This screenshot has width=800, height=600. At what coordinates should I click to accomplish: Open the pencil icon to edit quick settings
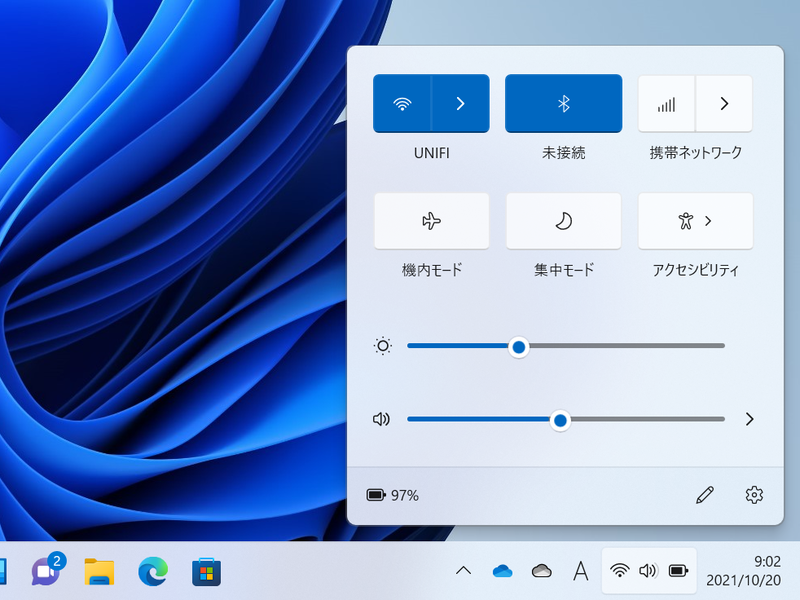click(x=704, y=494)
